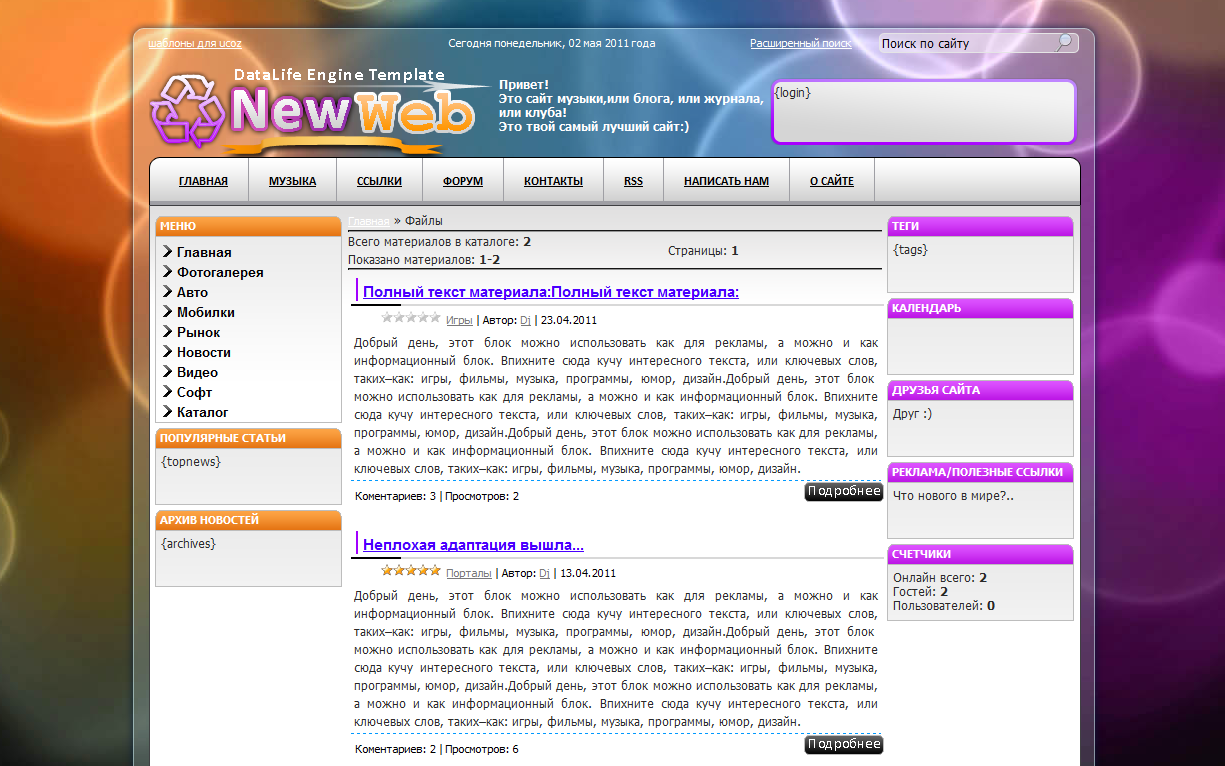Click the Игры category link
The height and width of the screenshot is (766, 1225).
pyautogui.click(x=459, y=321)
